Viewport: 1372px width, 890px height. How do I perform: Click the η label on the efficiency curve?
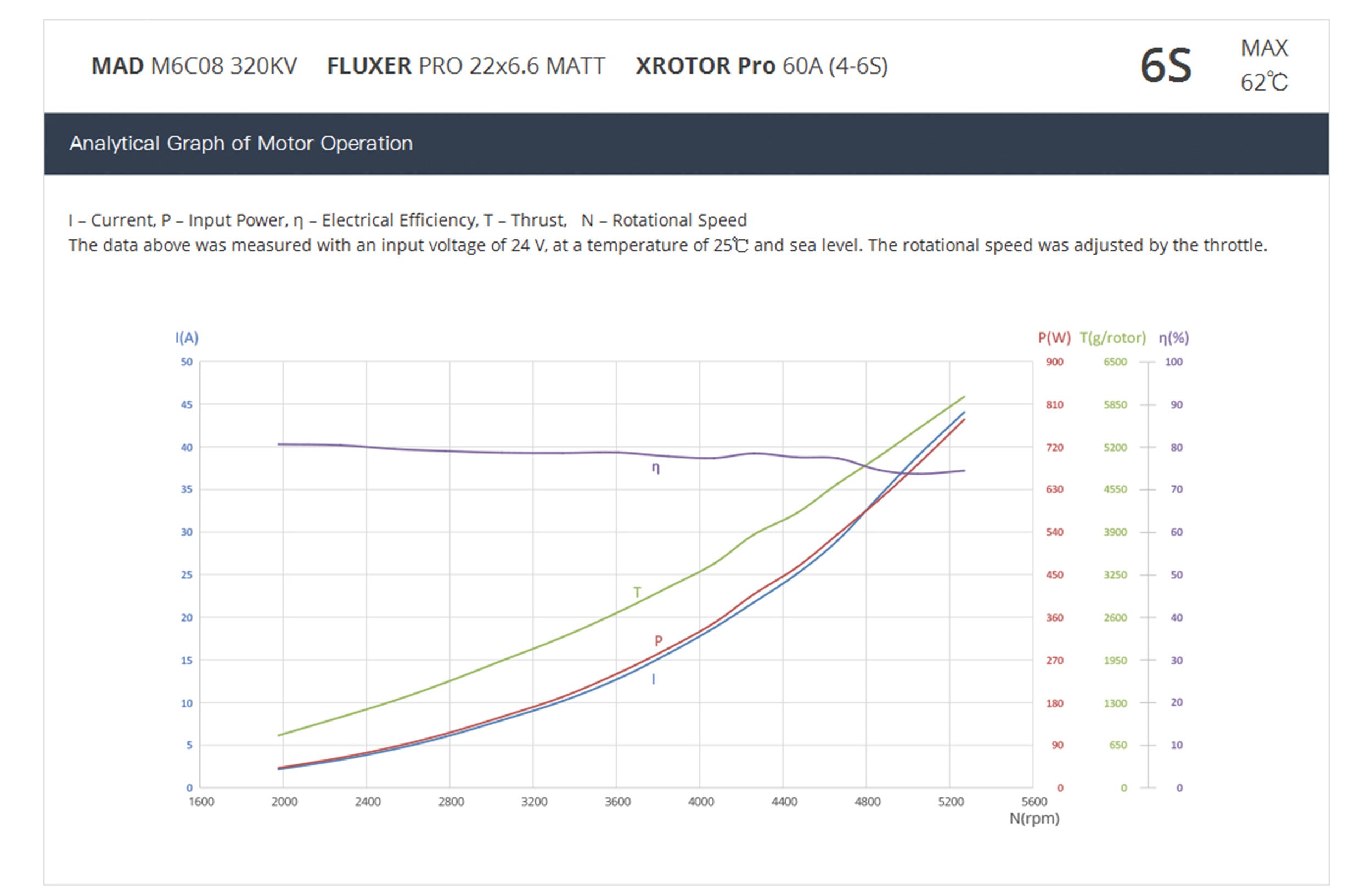coord(655,467)
